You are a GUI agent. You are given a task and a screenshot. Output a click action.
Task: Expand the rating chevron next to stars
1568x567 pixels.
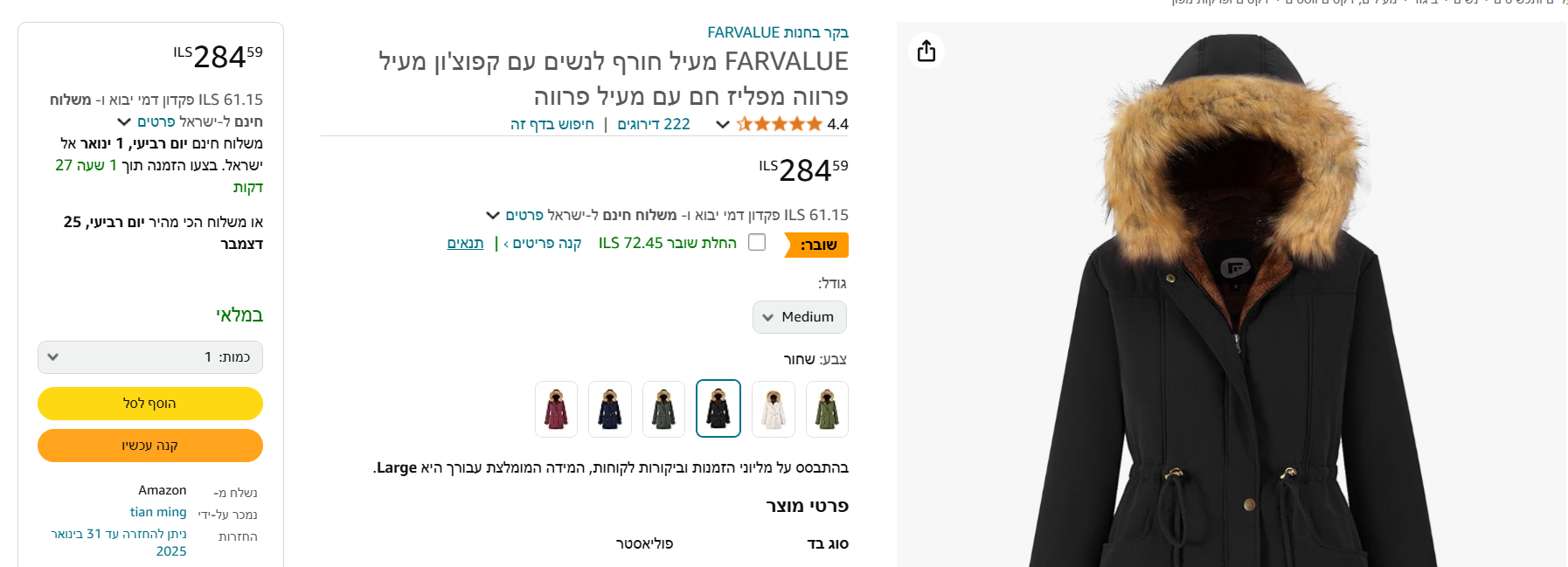(x=723, y=124)
